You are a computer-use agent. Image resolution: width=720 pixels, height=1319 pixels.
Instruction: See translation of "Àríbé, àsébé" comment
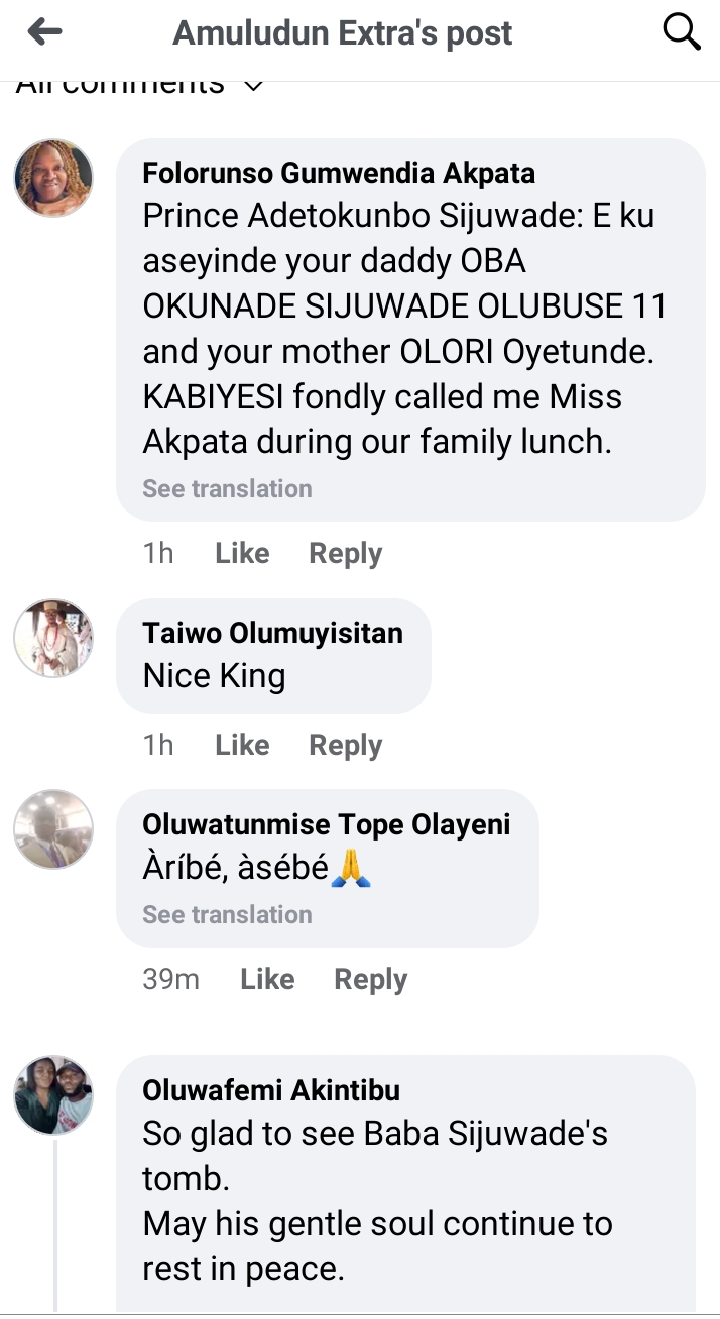pos(227,914)
